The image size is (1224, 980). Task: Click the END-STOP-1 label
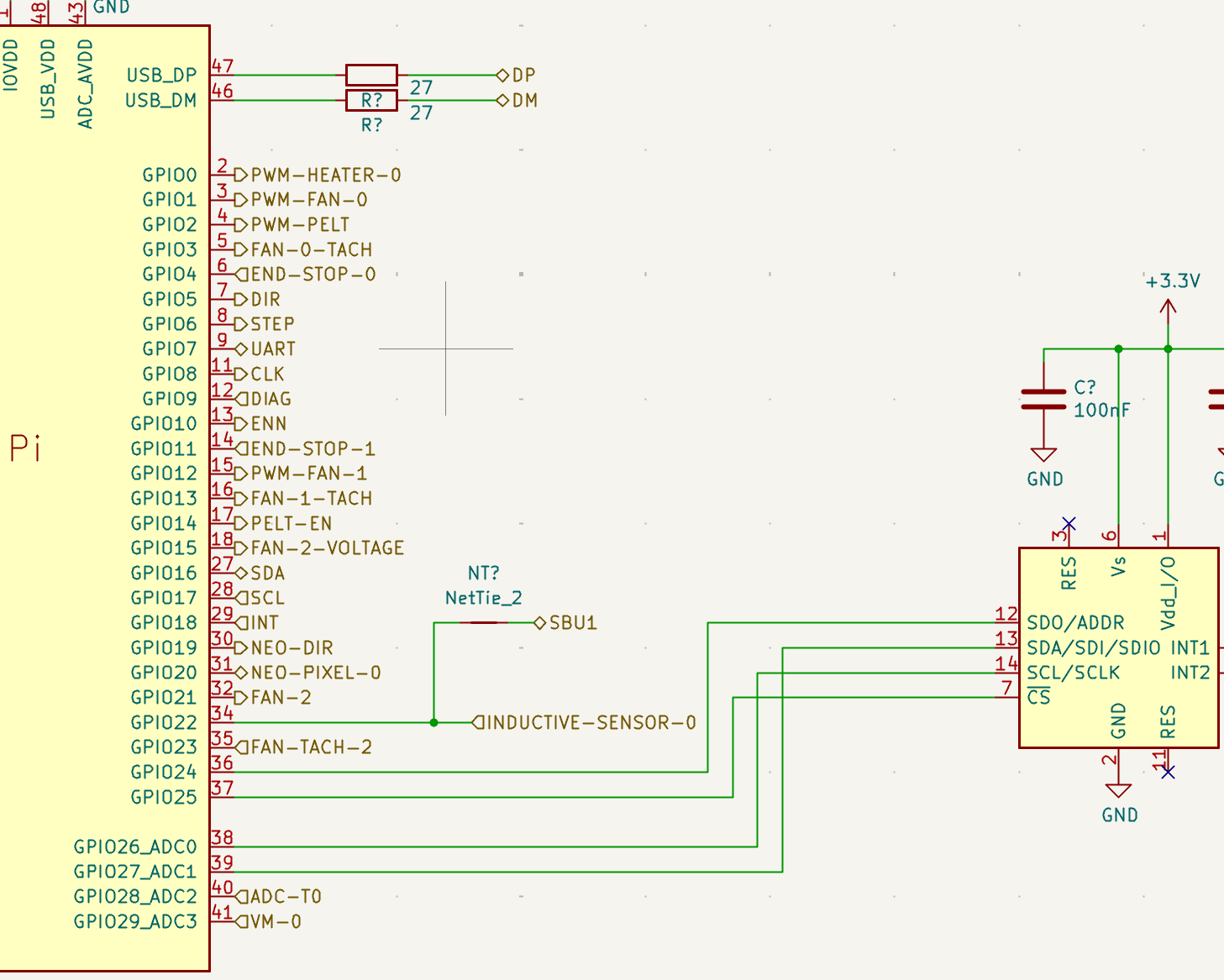[312, 448]
